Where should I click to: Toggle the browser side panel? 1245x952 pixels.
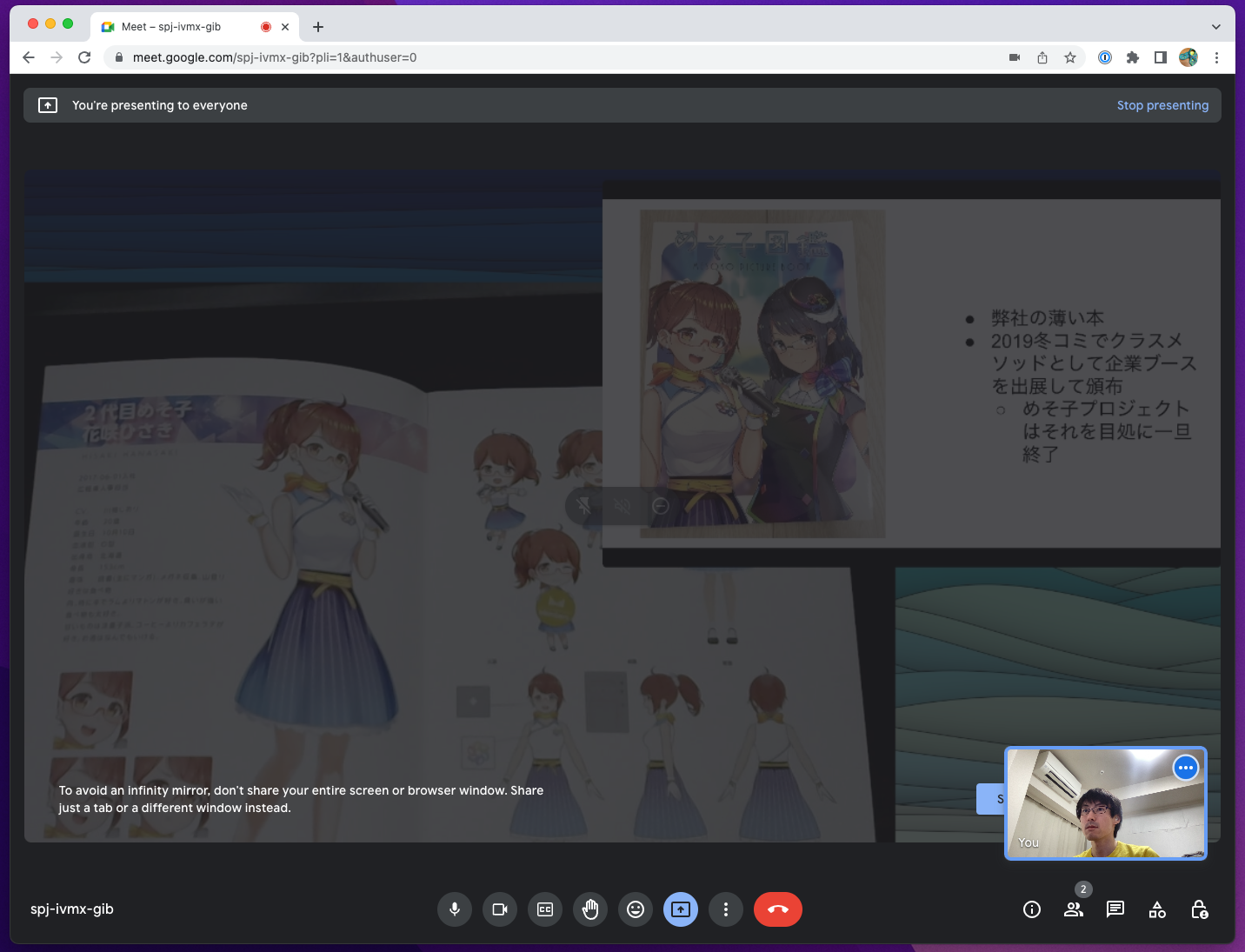point(1160,57)
